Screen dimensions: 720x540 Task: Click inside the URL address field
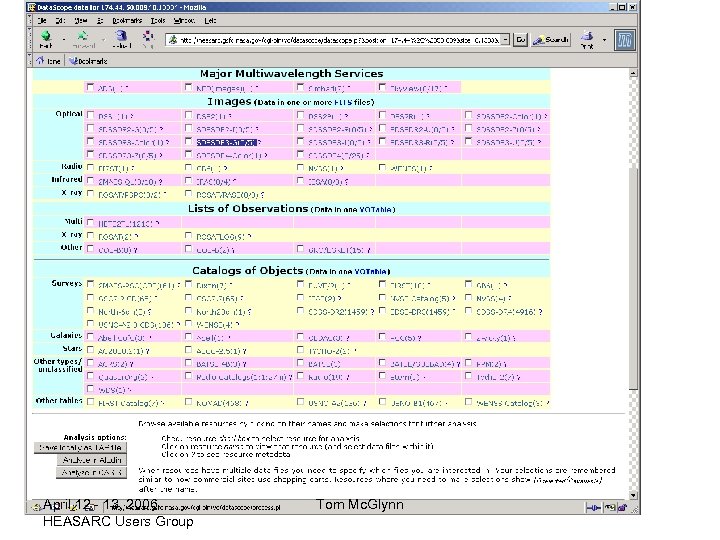(335, 40)
